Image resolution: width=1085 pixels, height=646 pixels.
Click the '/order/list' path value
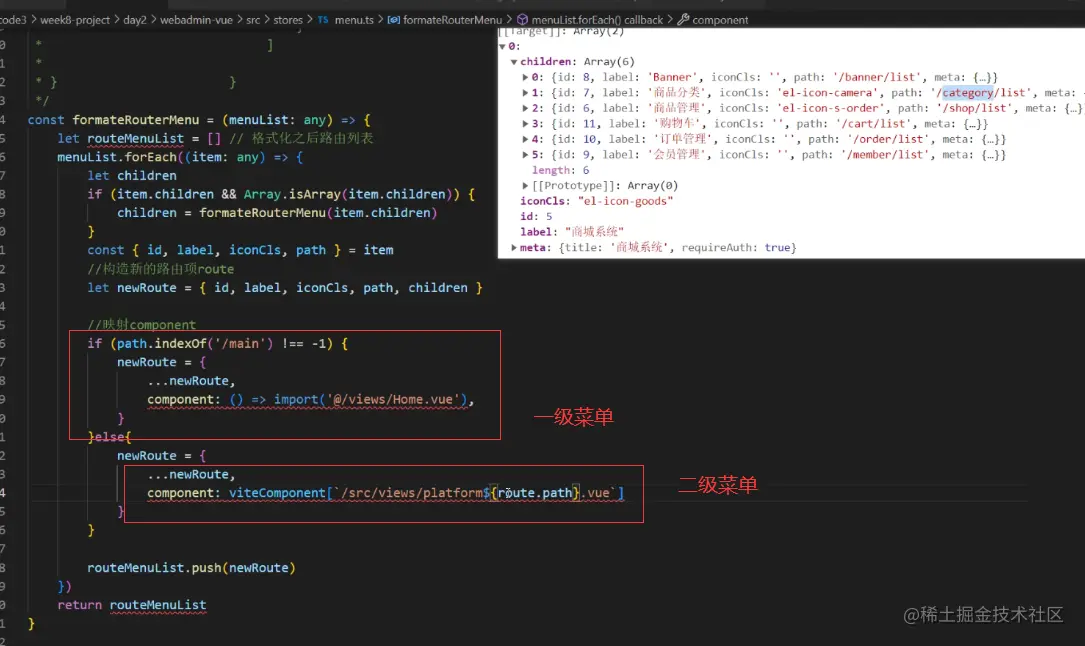(x=889, y=139)
